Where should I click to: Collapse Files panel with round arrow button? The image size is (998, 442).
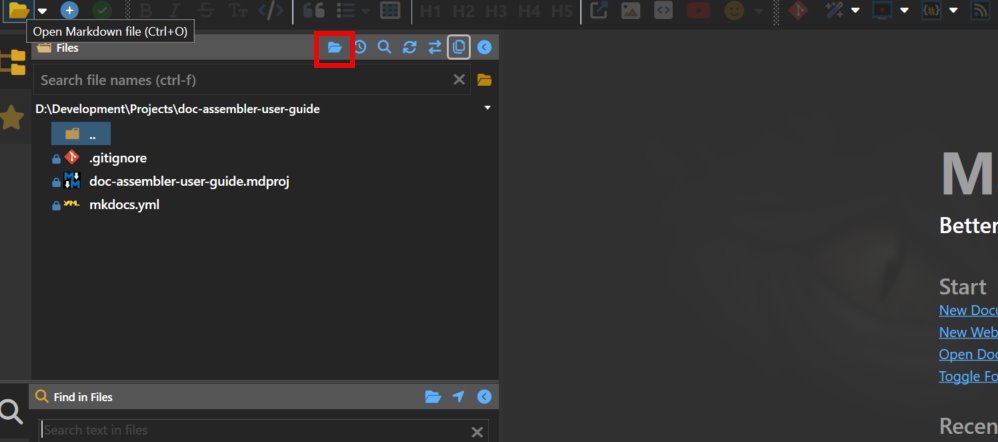[x=484, y=47]
